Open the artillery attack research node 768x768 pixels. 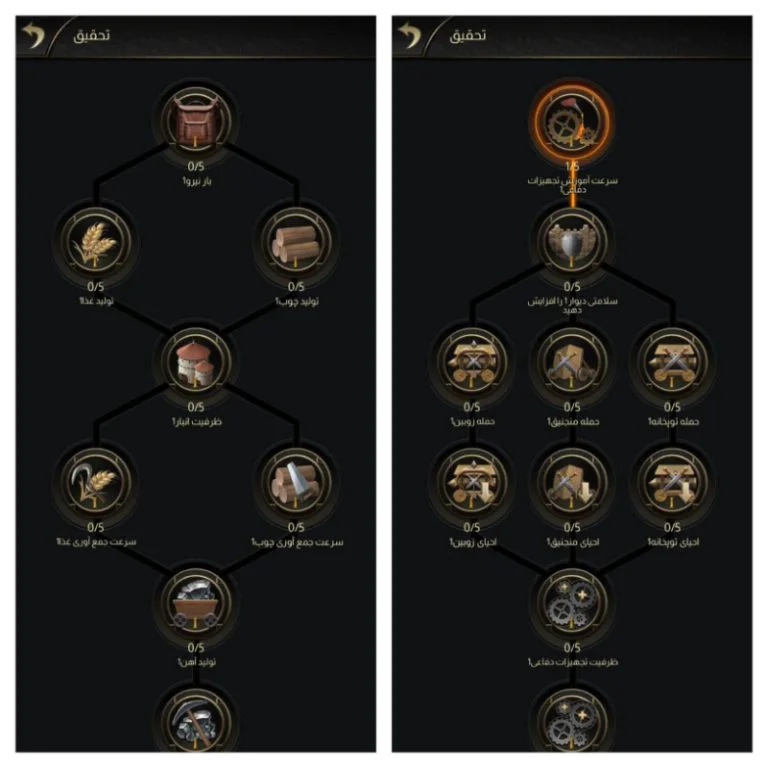point(672,361)
